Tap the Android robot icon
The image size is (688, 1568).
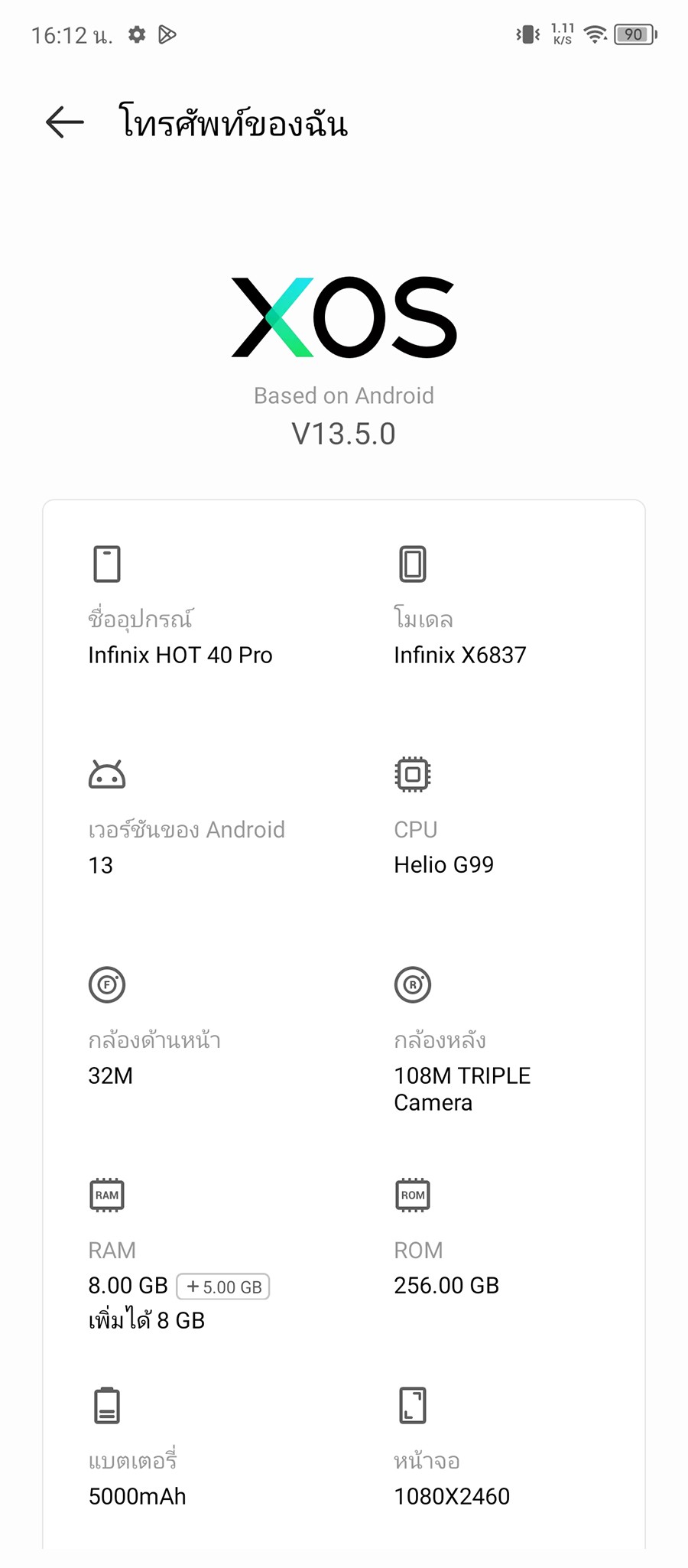tap(107, 775)
